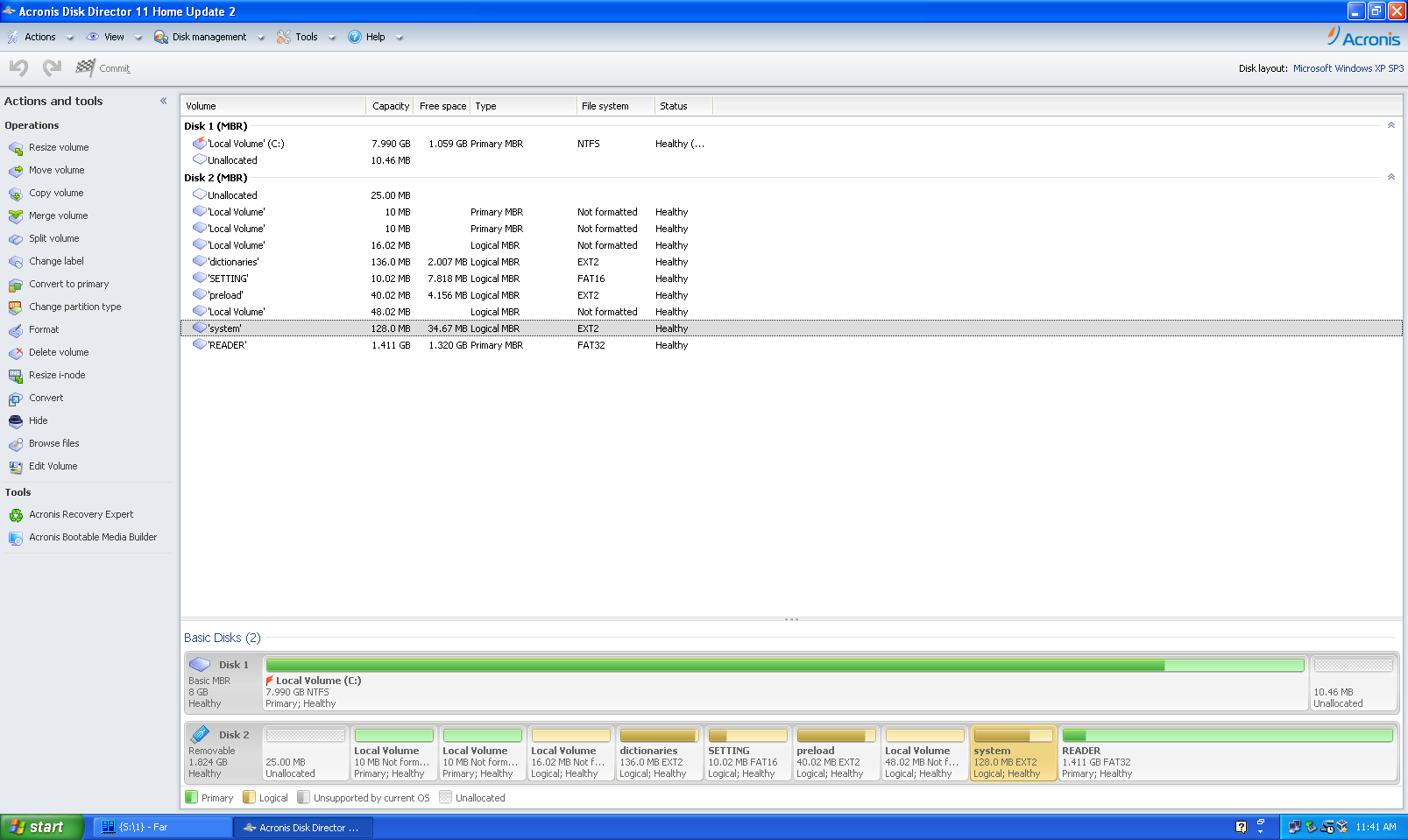Open the Help menu

(375, 37)
